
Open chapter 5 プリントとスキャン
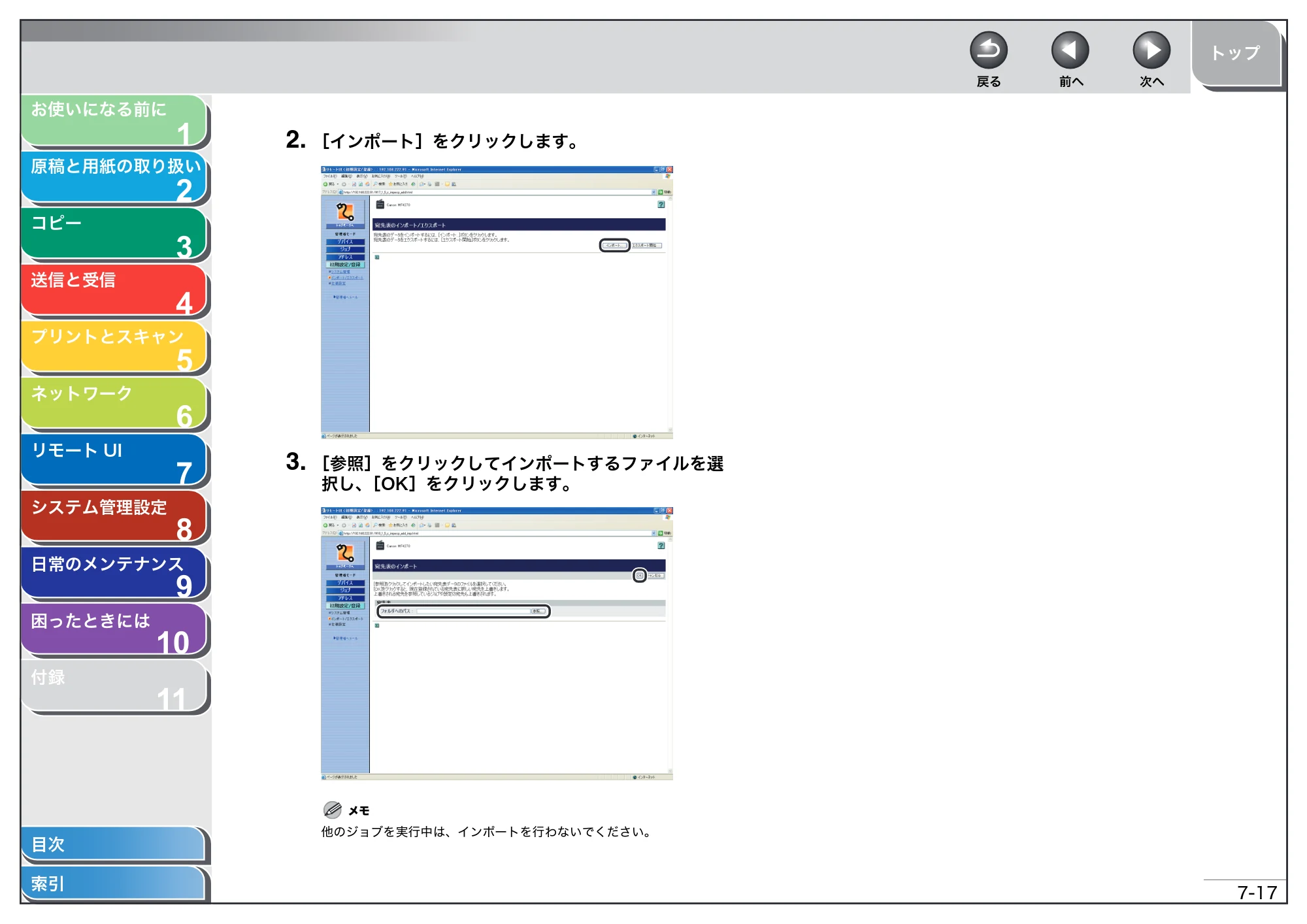click(114, 347)
